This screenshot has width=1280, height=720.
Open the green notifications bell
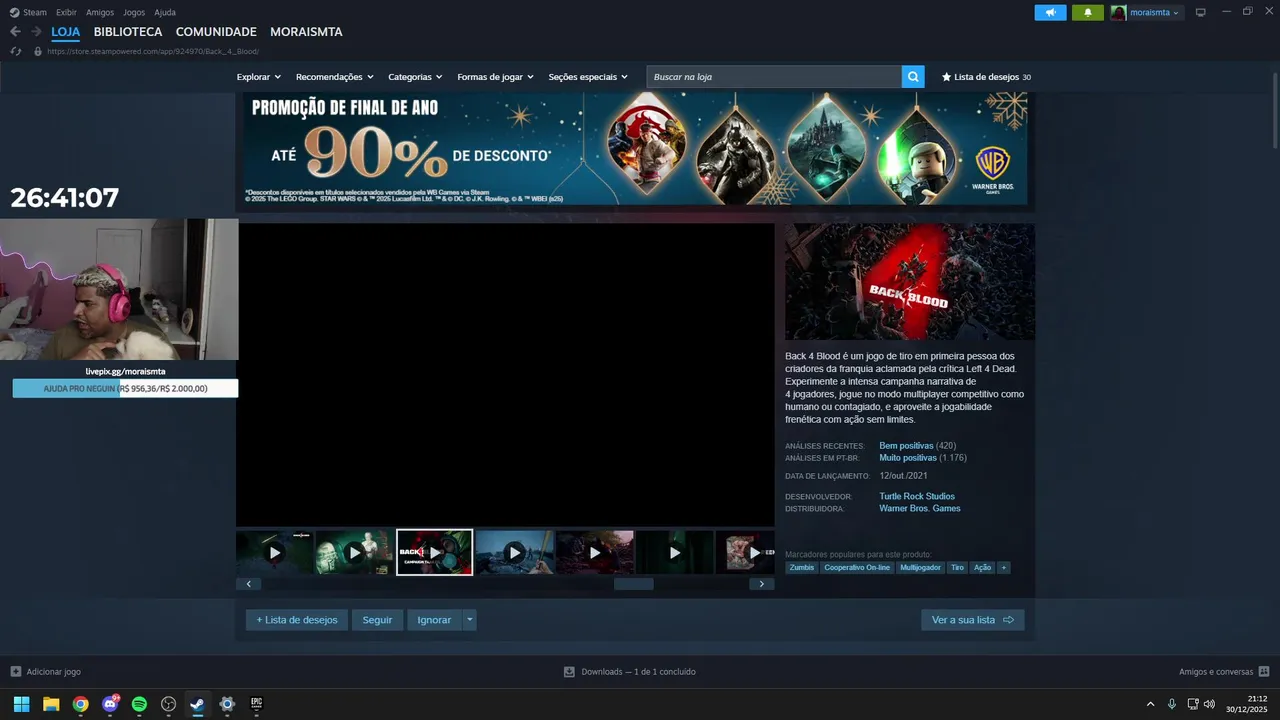[1088, 13]
